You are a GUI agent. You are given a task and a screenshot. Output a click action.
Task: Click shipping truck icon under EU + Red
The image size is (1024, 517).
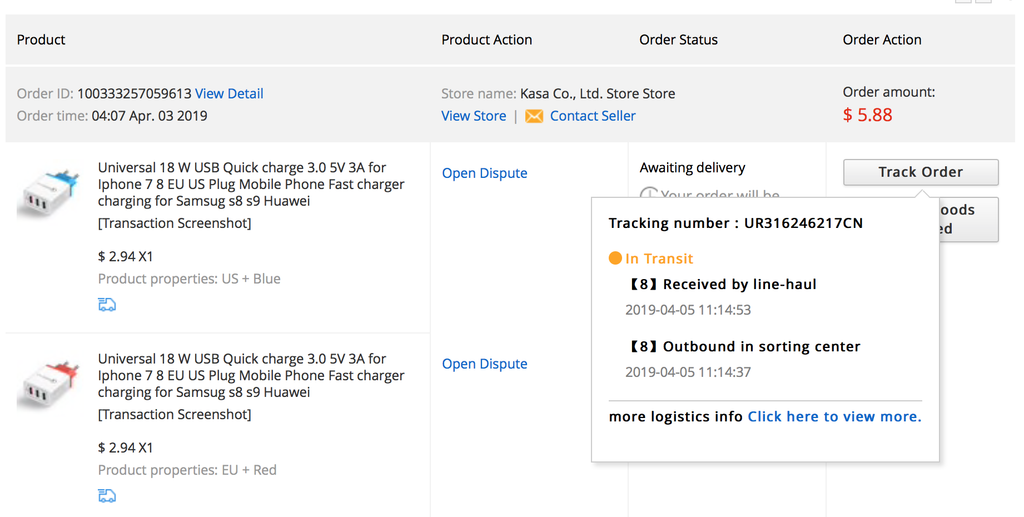coord(107,495)
